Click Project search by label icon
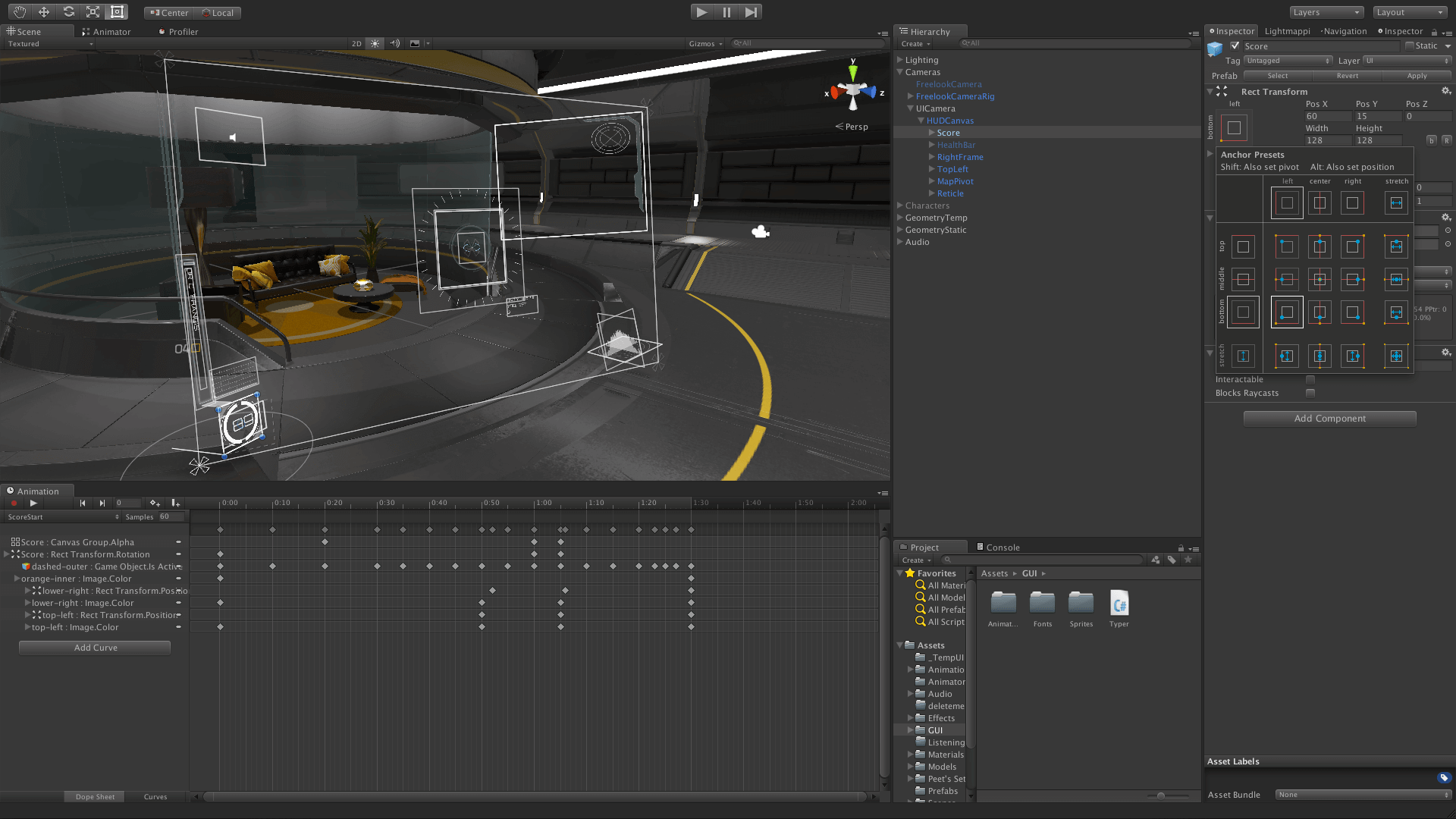 [x=1172, y=560]
